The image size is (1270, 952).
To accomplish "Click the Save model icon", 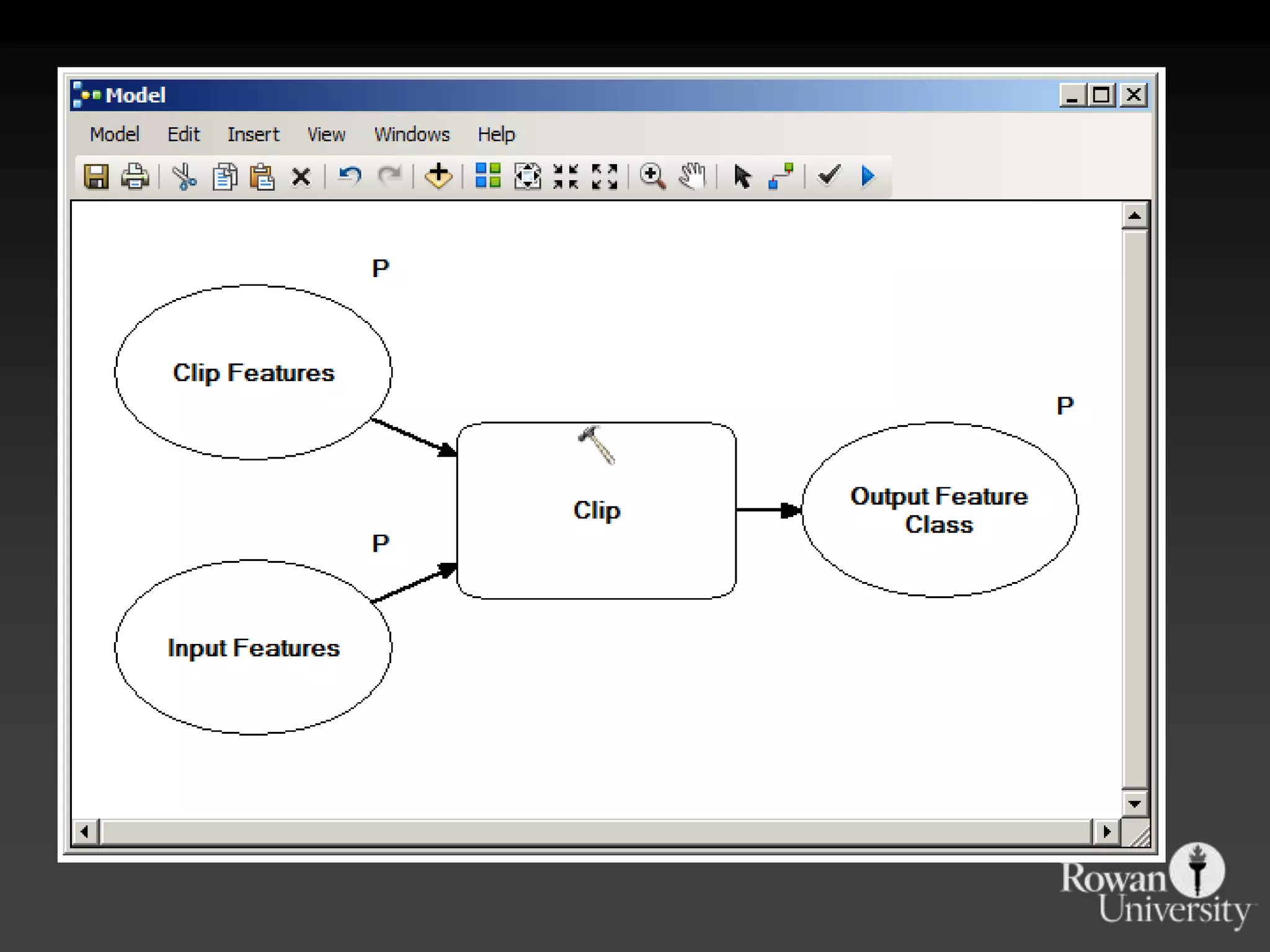I will pos(96,177).
